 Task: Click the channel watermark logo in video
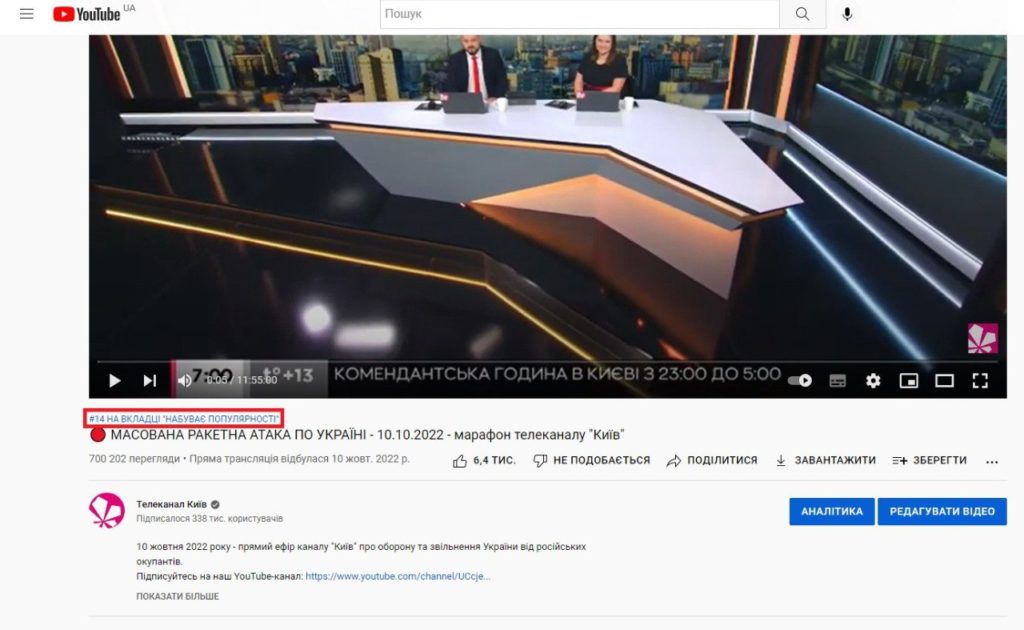tap(982, 338)
